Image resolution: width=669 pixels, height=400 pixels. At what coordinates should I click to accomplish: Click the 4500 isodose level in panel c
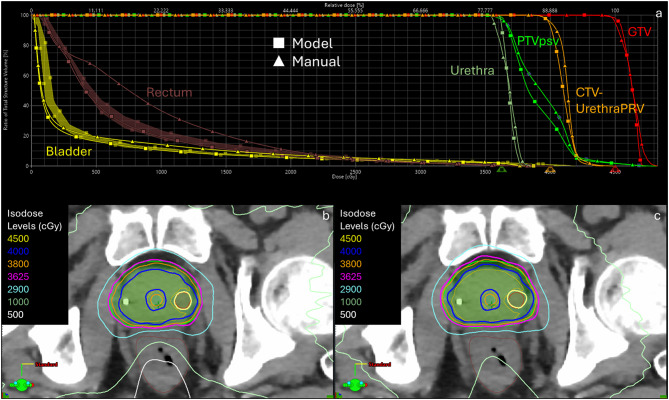(x=351, y=239)
